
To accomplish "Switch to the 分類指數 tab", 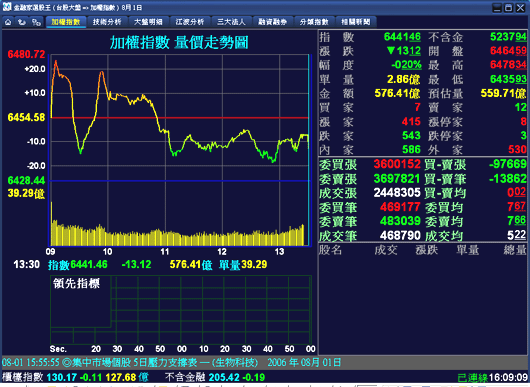I will click(314, 22).
